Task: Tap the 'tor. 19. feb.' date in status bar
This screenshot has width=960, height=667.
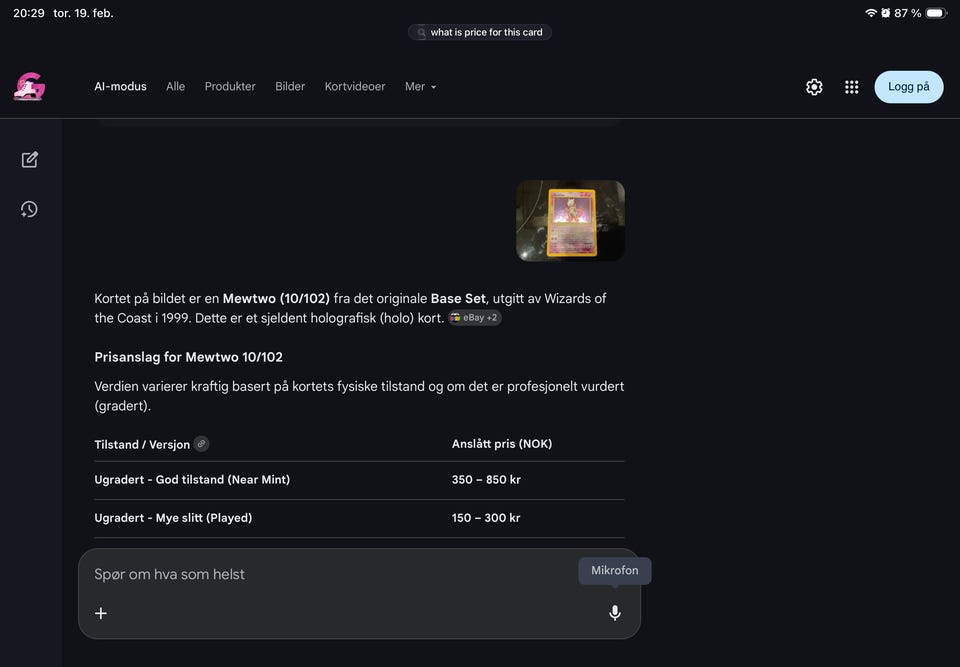Action: point(83,13)
